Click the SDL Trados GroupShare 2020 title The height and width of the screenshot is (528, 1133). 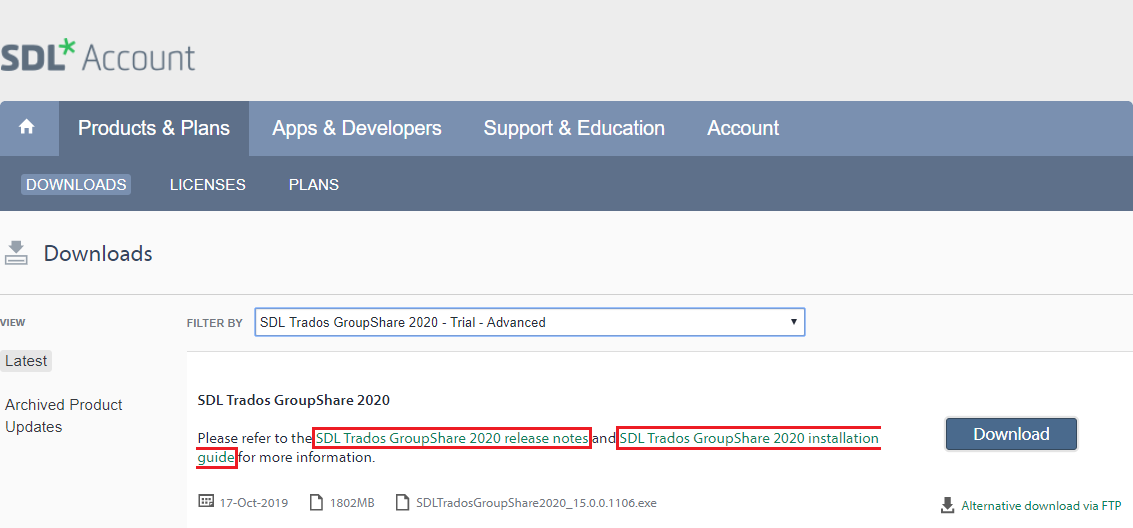[x=293, y=400]
